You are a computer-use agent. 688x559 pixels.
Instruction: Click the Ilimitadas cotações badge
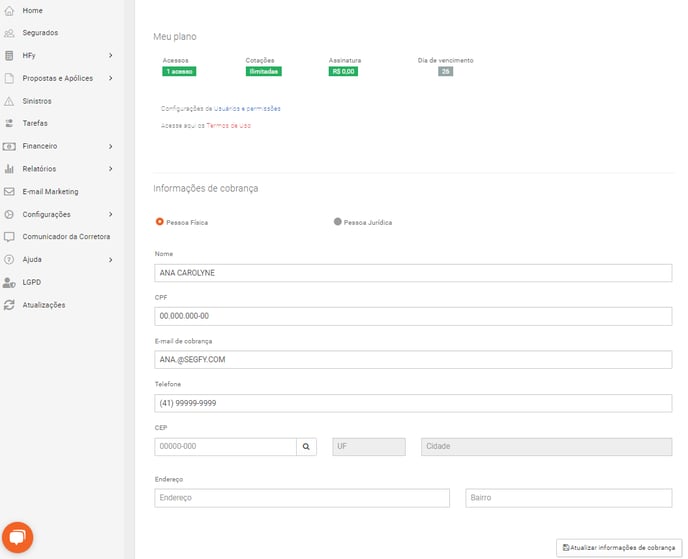click(264, 72)
